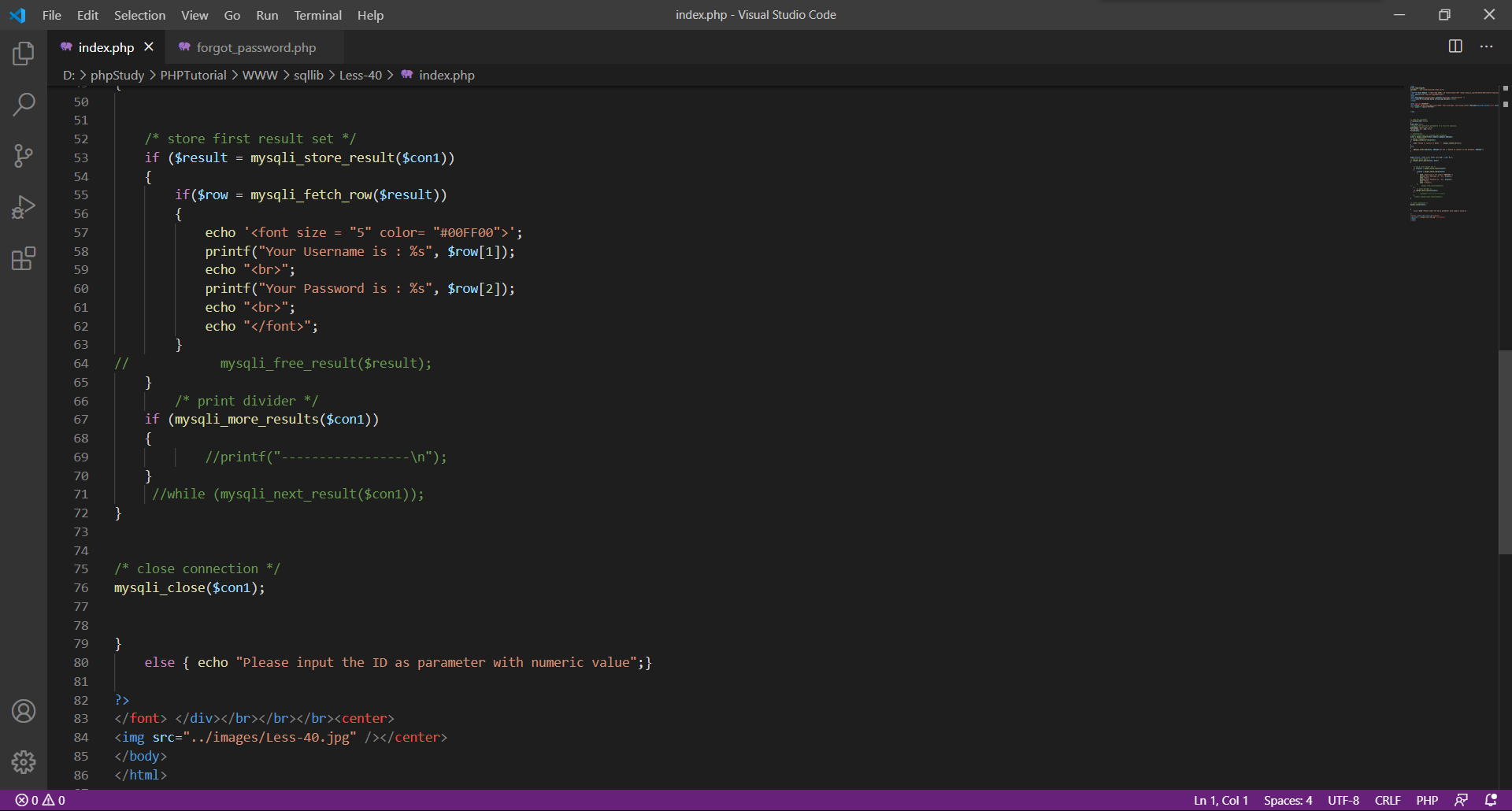The image size is (1512, 811).
Task: Open the Terminal menu
Action: [x=317, y=15]
